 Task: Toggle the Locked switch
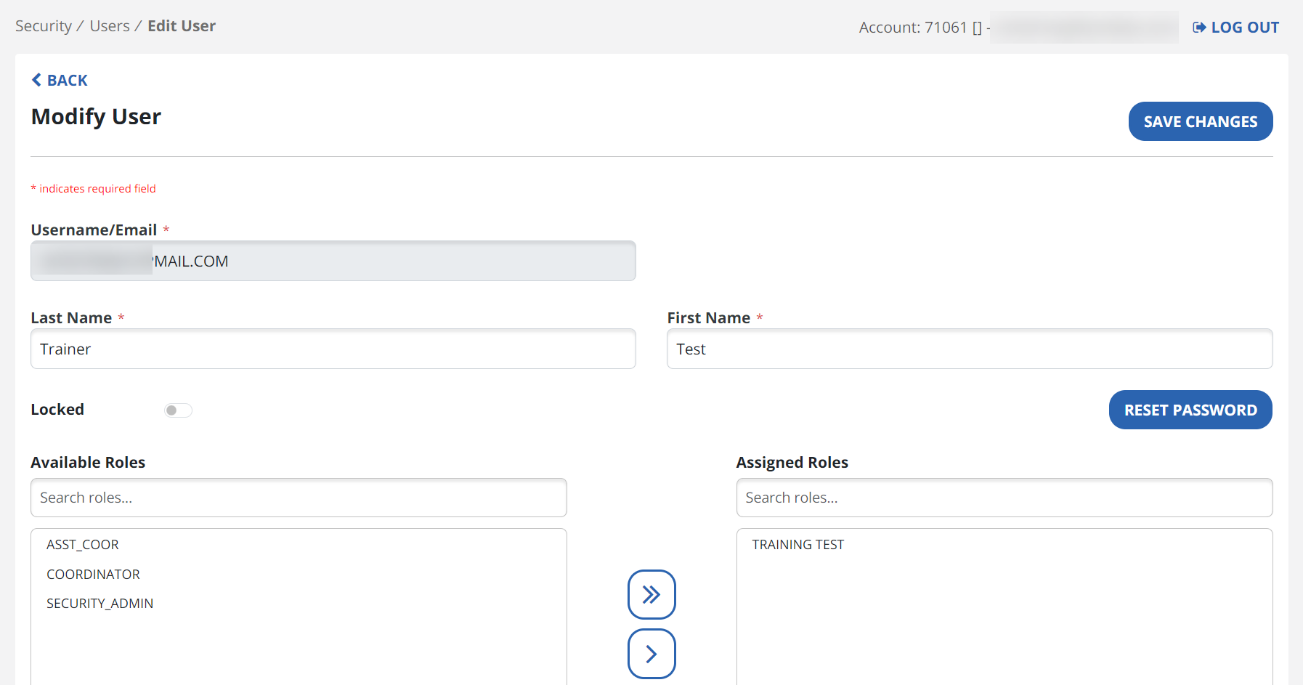pyautogui.click(x=178, y=410)
